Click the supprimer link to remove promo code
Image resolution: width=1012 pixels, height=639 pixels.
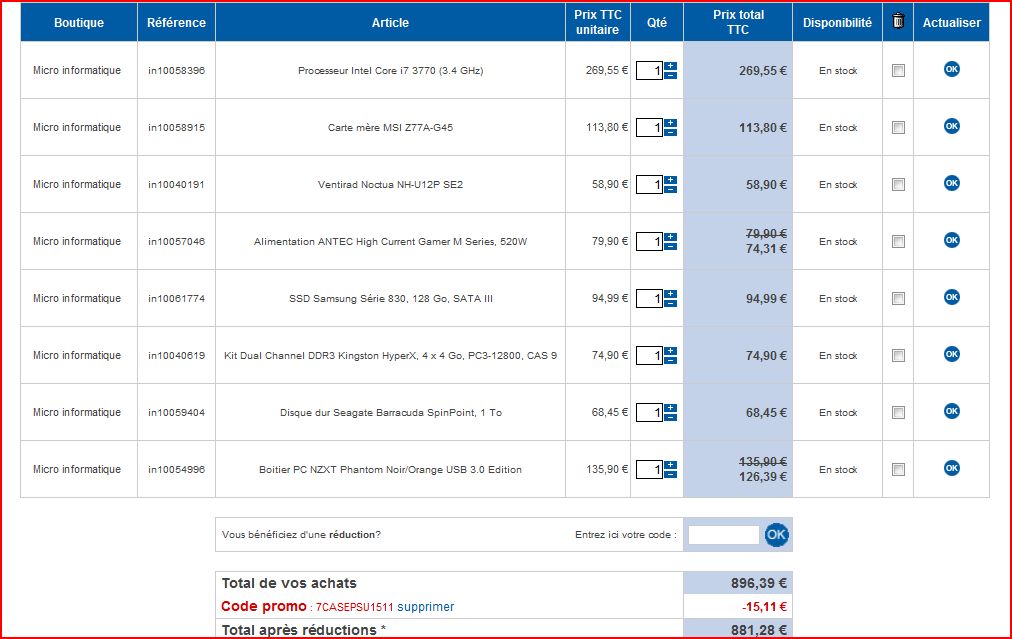click(x=425, y=607)
